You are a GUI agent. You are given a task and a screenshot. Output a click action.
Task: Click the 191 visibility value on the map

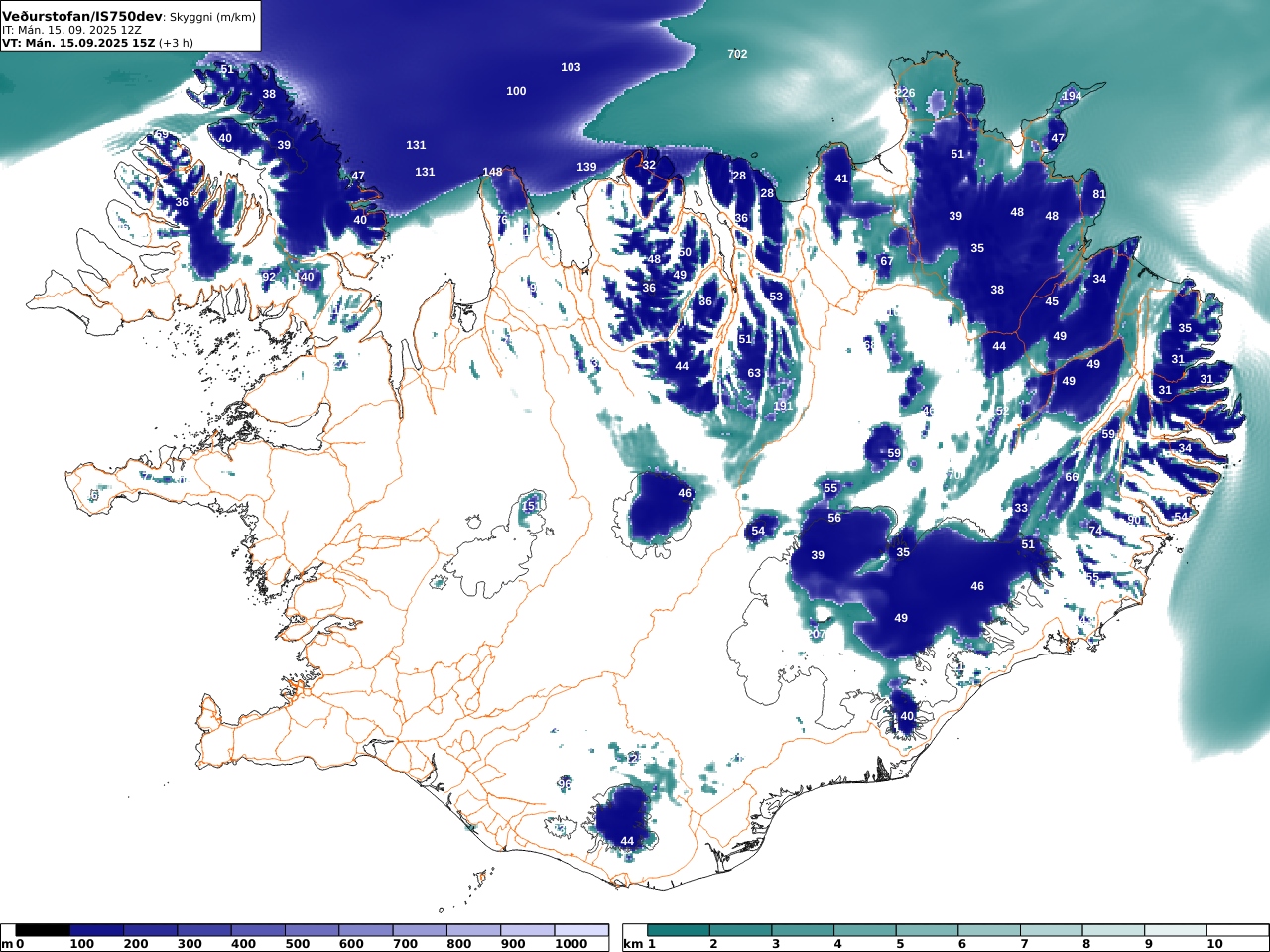point(783,406)
